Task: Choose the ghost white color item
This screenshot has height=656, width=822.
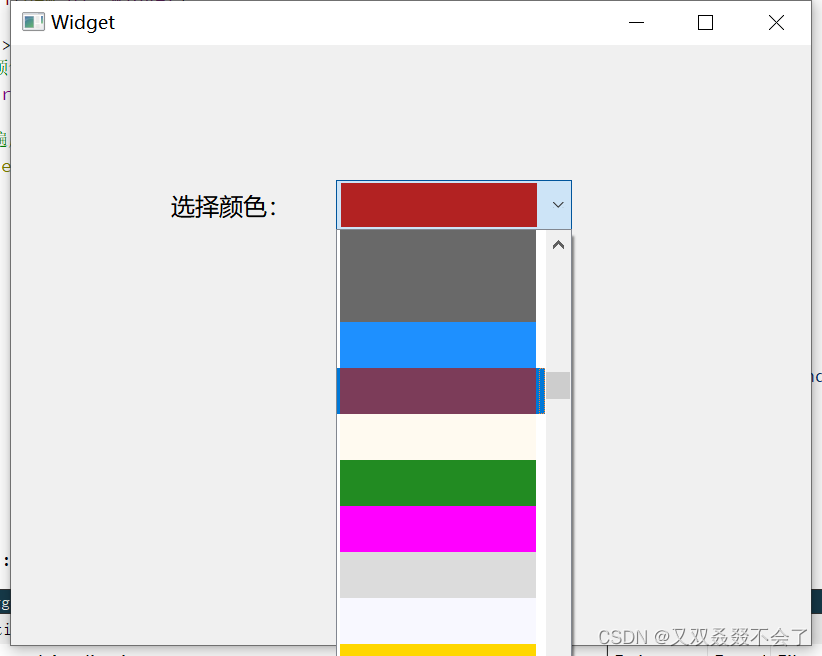Action: coord(438,621)
